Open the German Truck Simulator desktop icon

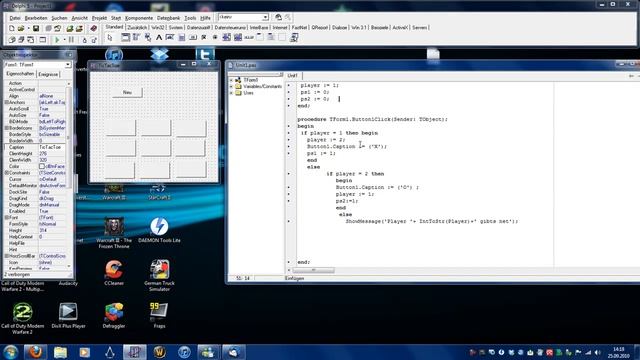159,276
